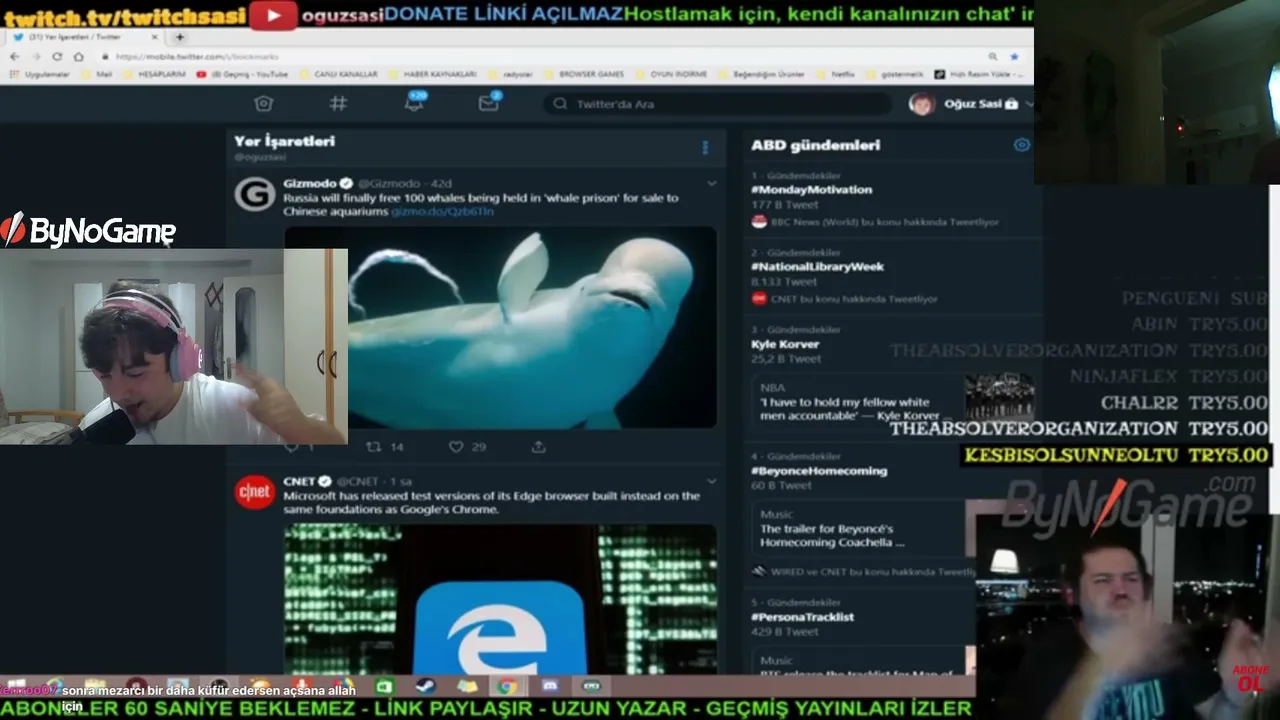
Task: Reload the Twitter page
Action: tap(57, 56)
